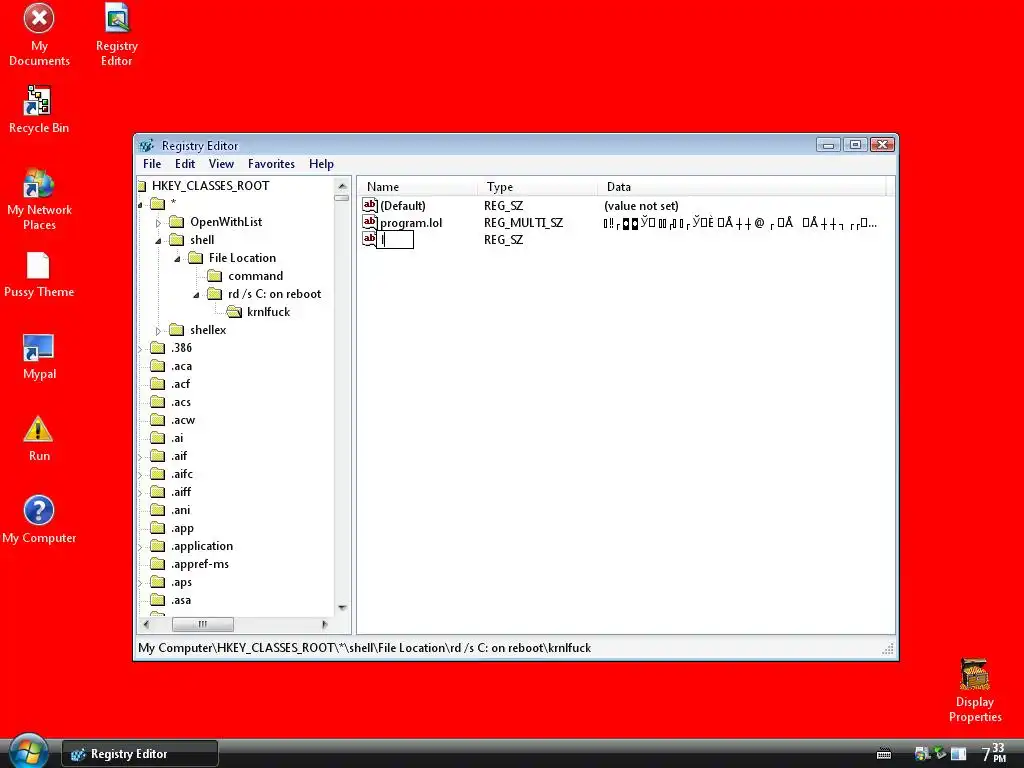Sort values by the Name column header
This screenshot has height=768, width=1024.
click(417, 187)
